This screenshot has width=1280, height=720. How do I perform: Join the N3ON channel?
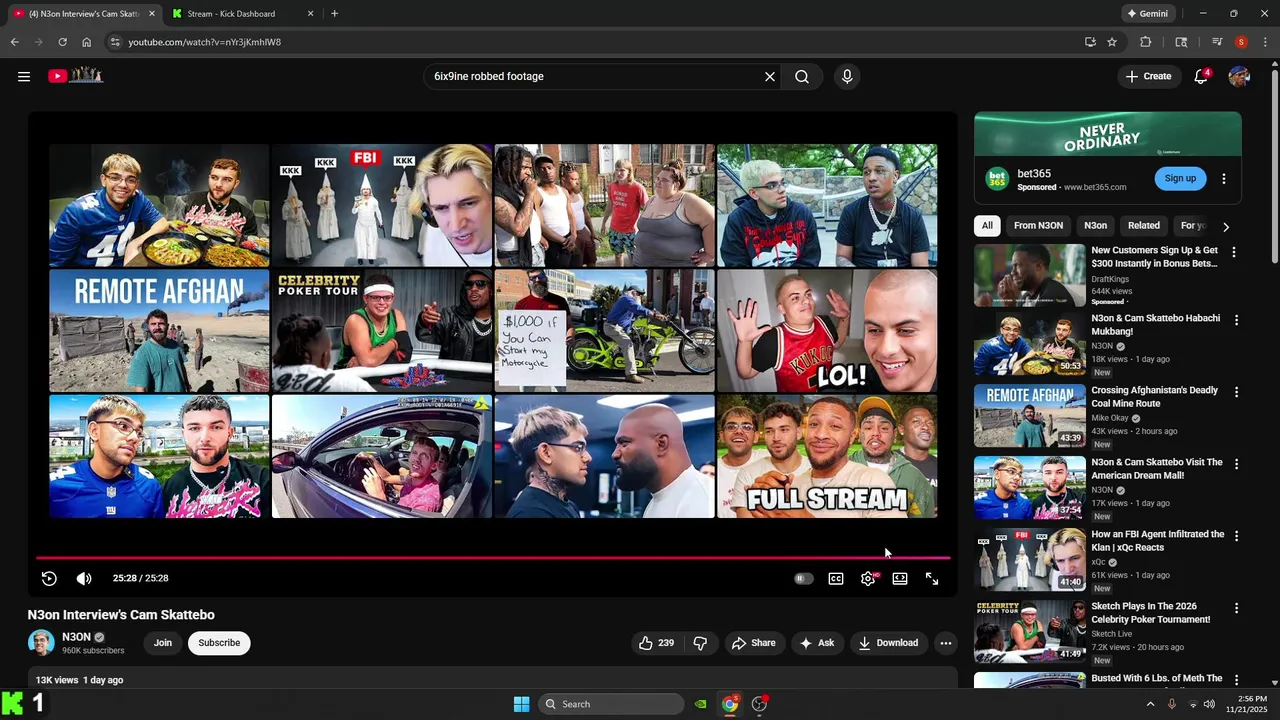[163, 643]
